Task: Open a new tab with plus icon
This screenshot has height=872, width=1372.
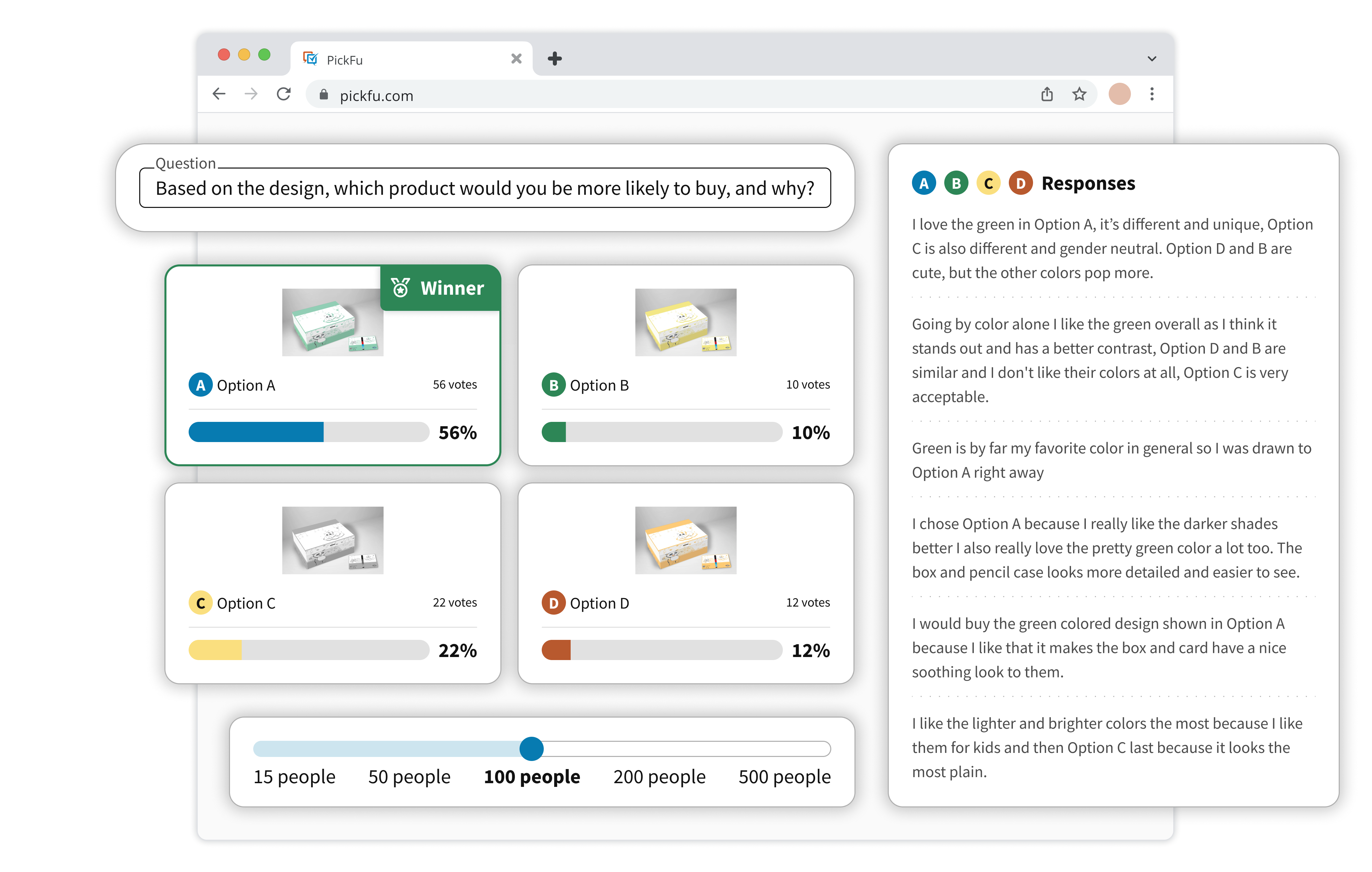Action: pos(555,59)
